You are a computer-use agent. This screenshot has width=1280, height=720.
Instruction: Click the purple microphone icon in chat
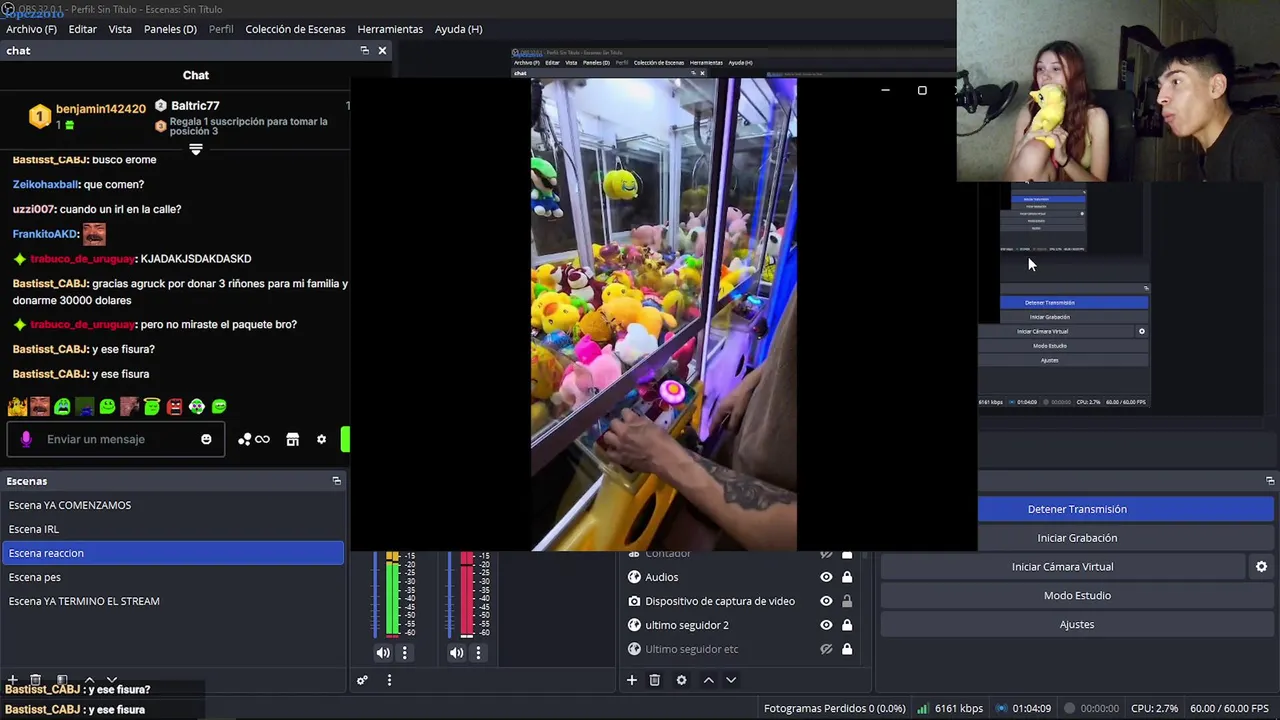pyautogui.click(x=26, y=439)
